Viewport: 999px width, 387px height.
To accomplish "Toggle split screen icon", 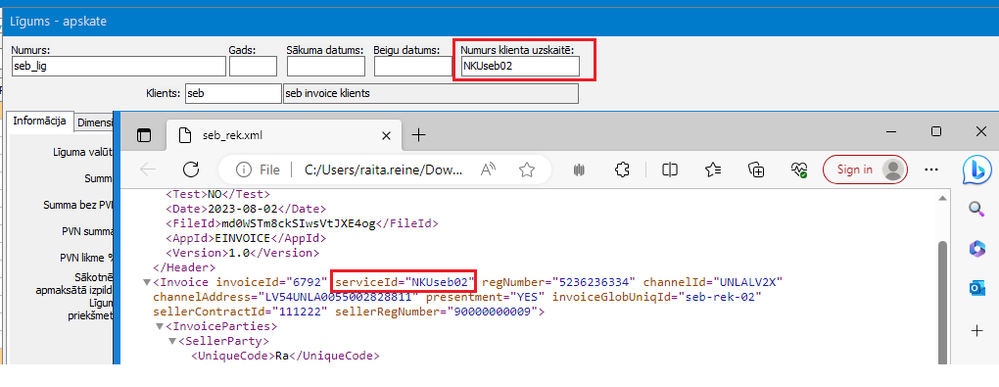I will (x=670, y=170).
